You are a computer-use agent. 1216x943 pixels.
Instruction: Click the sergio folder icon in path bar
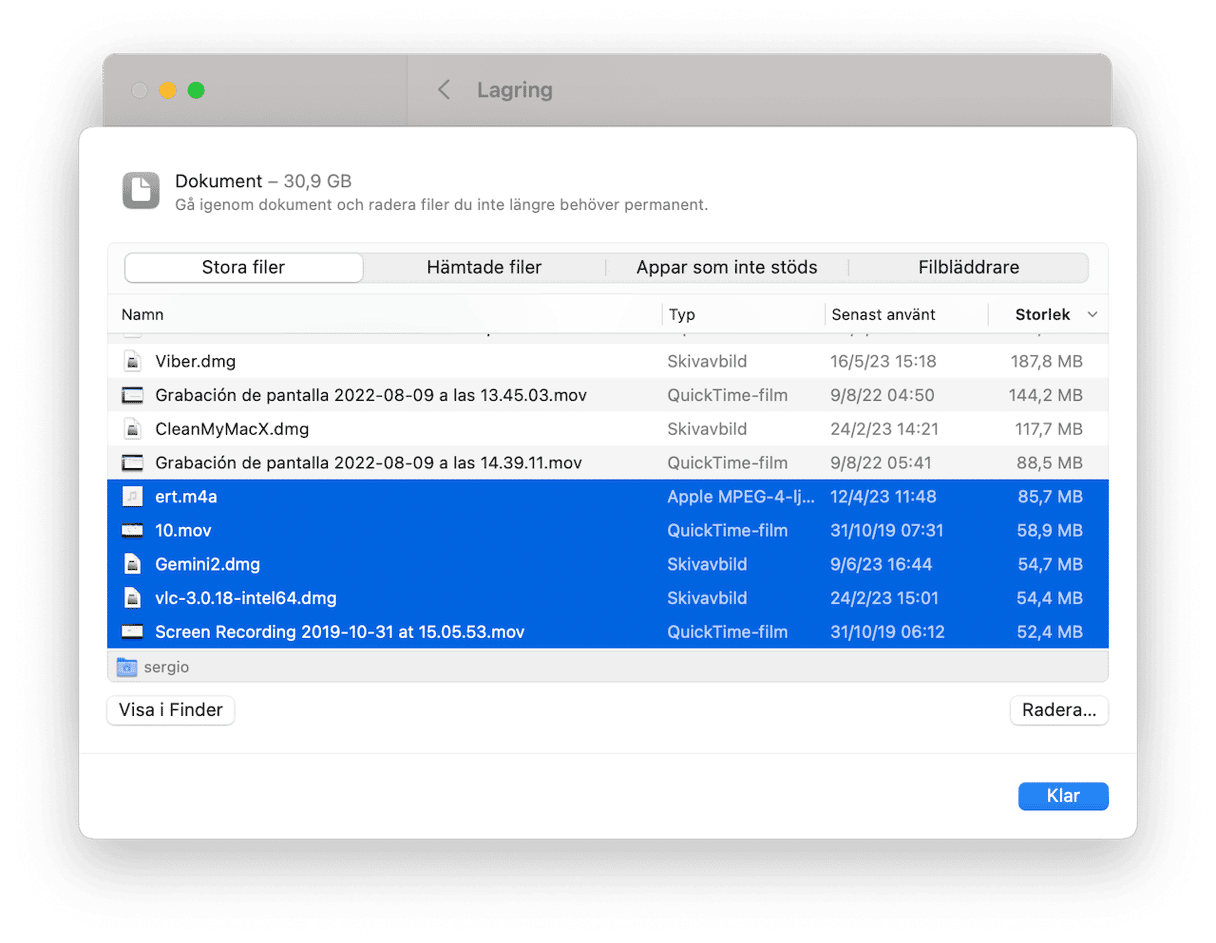(x=127, y=667)
